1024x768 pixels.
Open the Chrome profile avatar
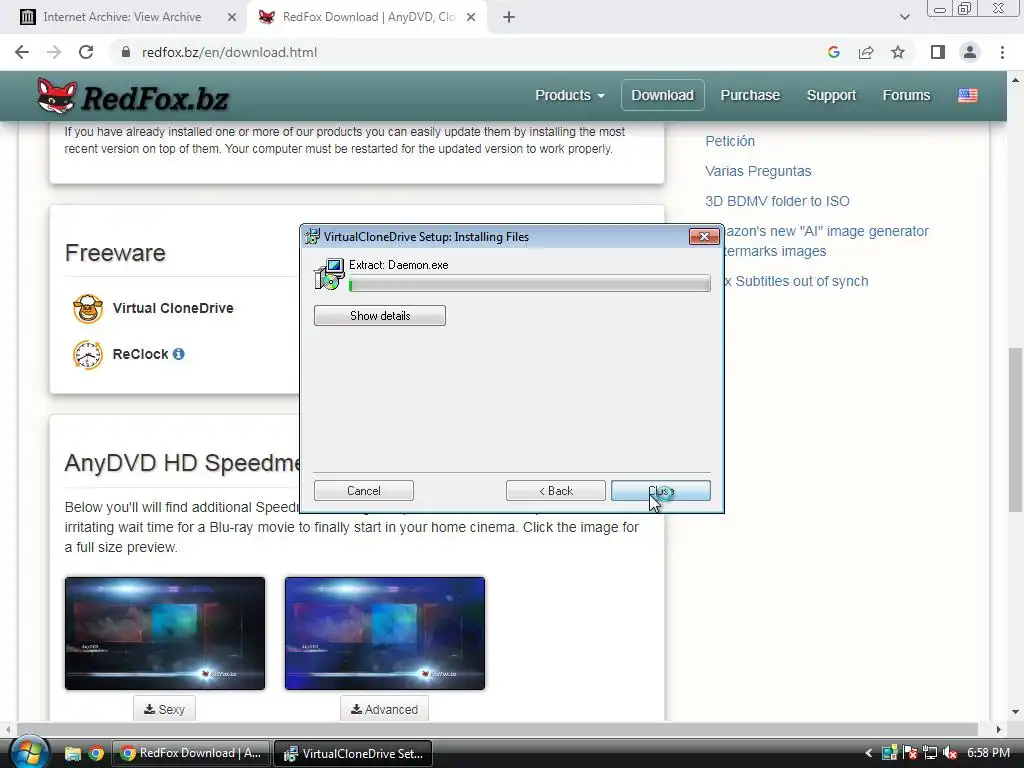click(970, 52)
